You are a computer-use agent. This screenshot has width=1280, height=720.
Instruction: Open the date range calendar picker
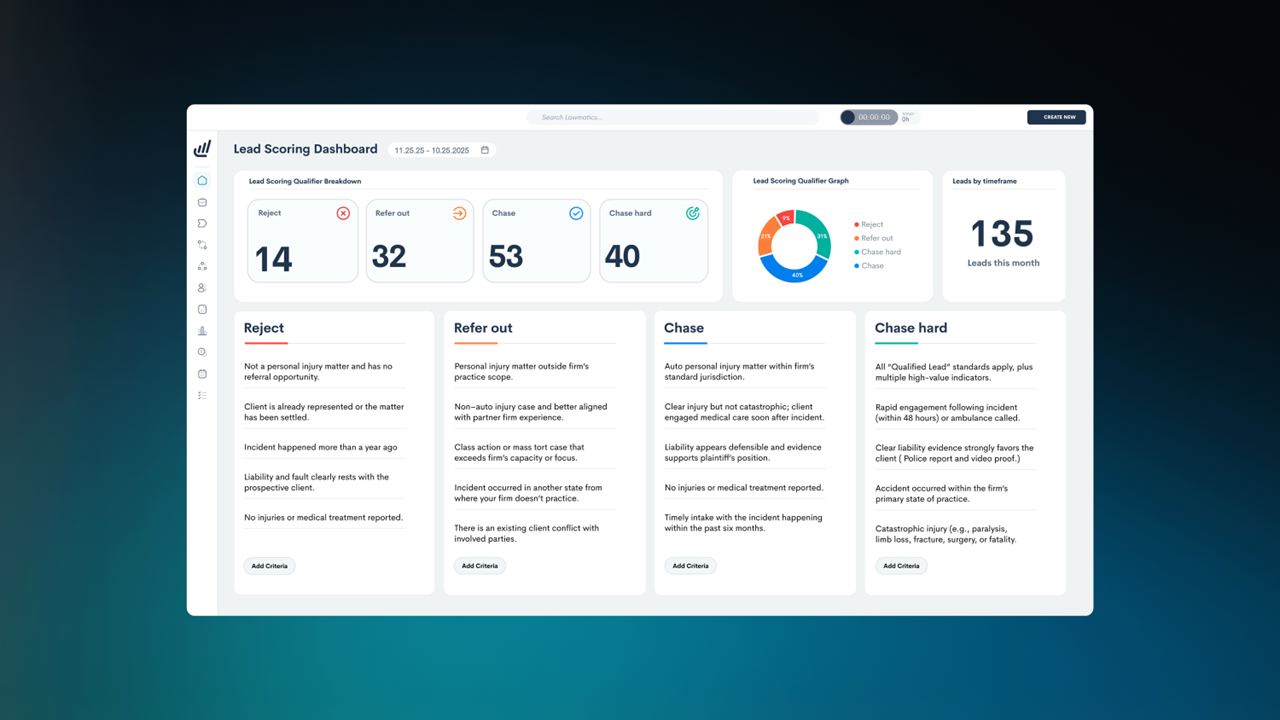[x=485, y=150]
